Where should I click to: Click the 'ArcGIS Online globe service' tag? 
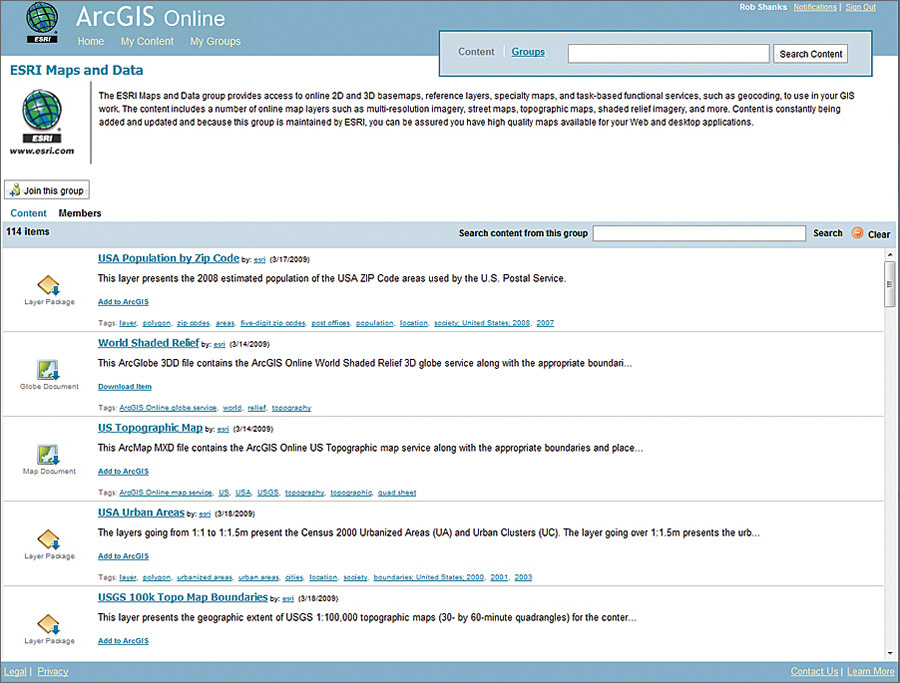point(168,408)
